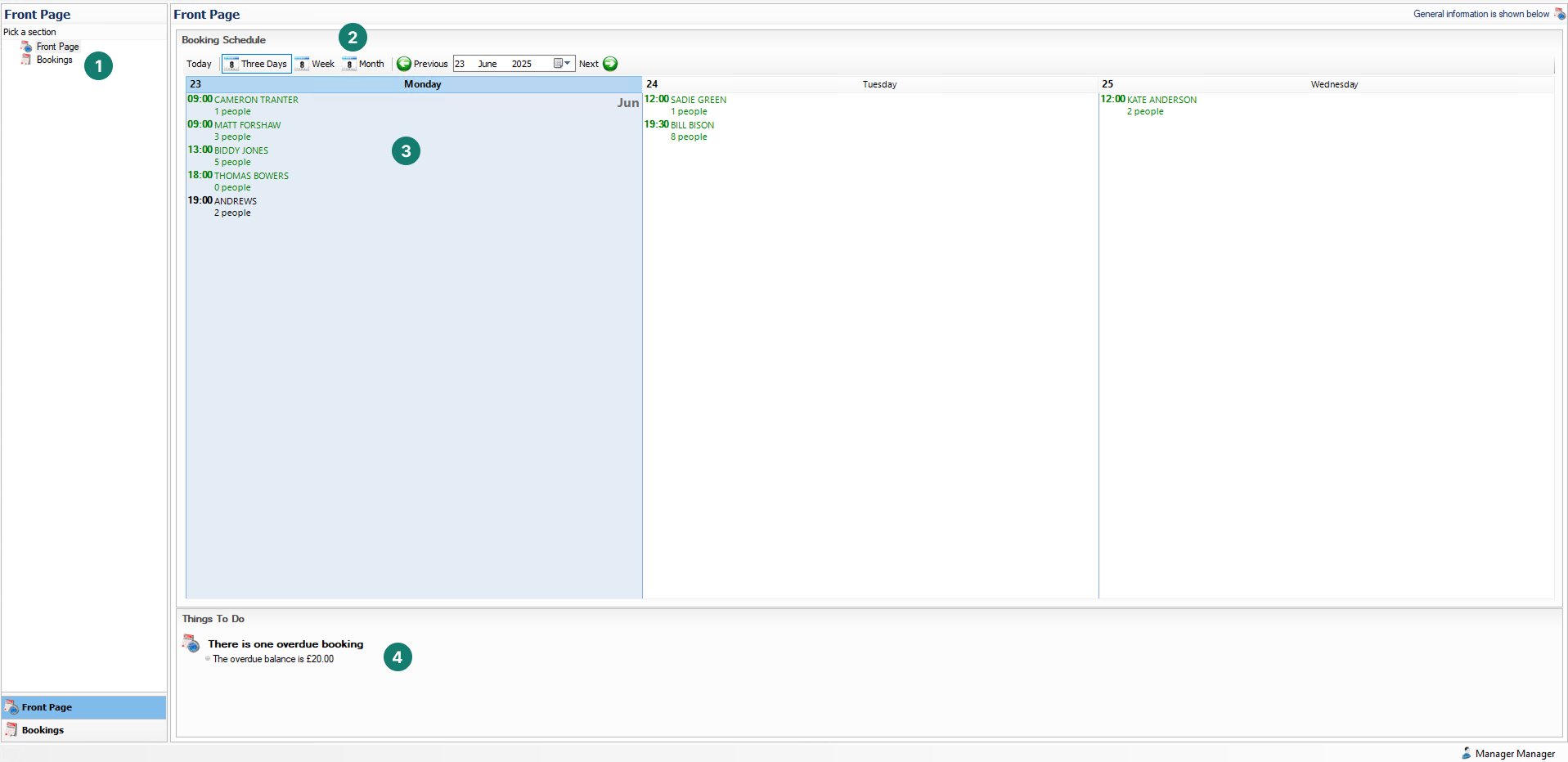
Task: Open the Bookings tree item
Action: [54, 60]
